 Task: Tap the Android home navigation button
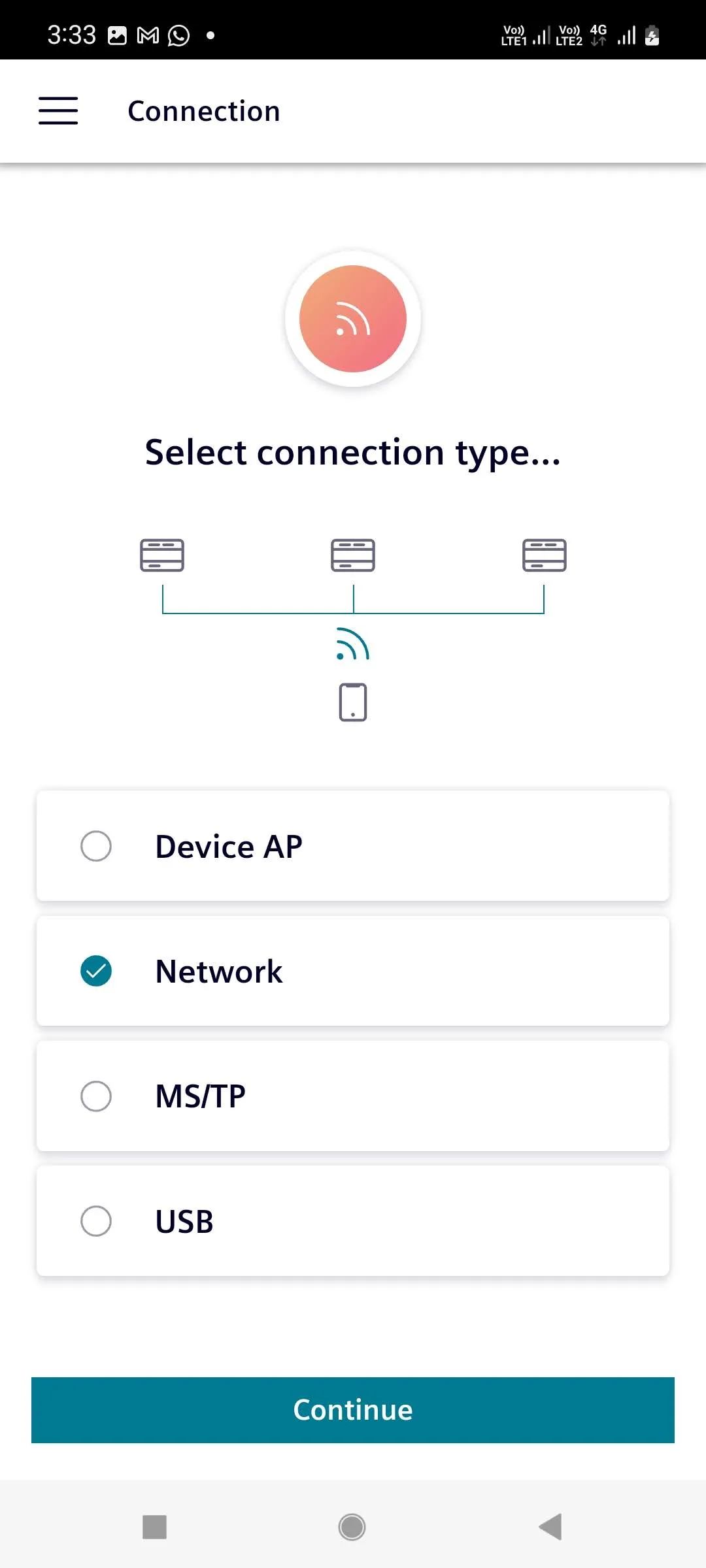pyautogui.click(x=352, y=1527)
